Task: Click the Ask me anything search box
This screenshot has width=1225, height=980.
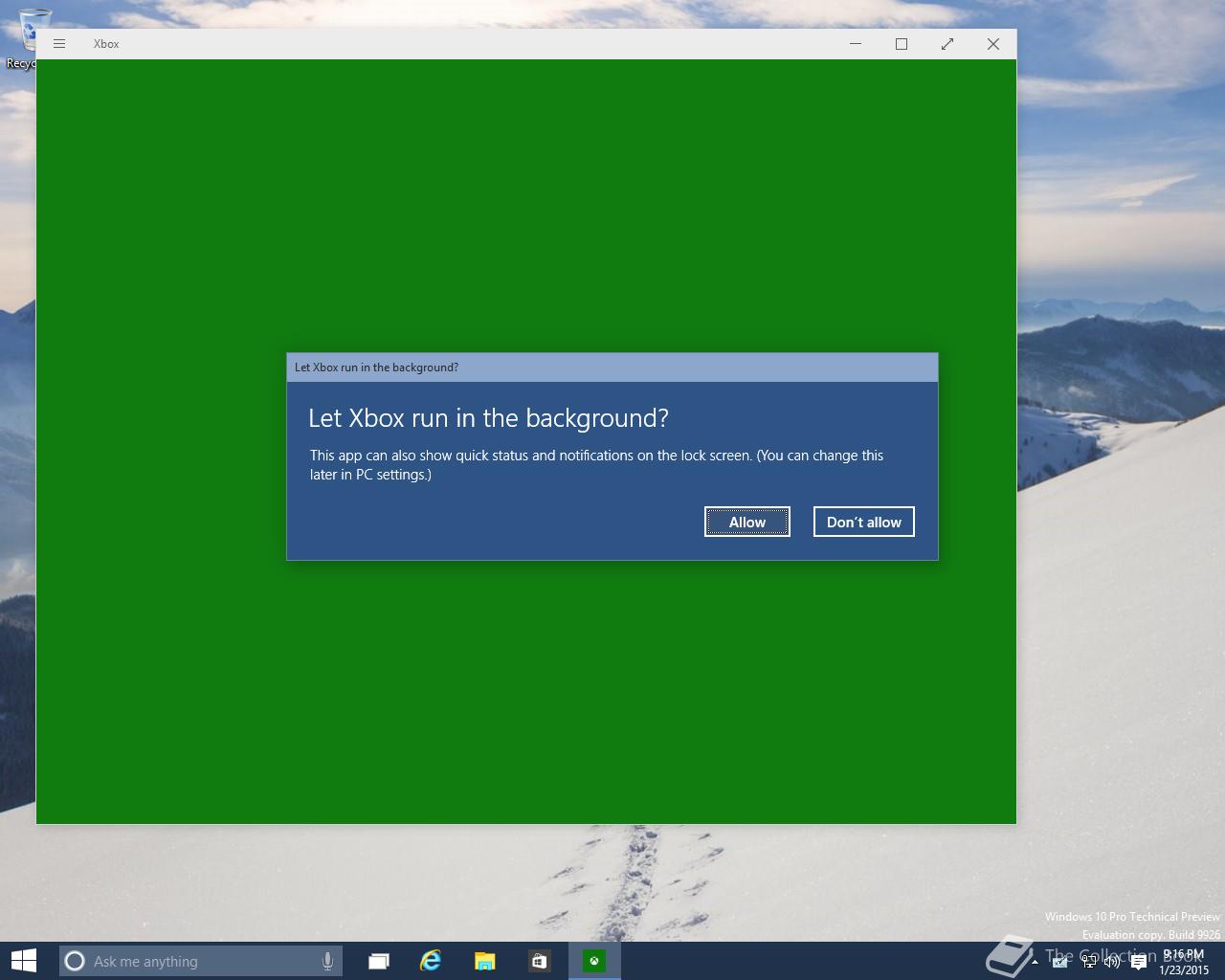Action: [201, 961]
